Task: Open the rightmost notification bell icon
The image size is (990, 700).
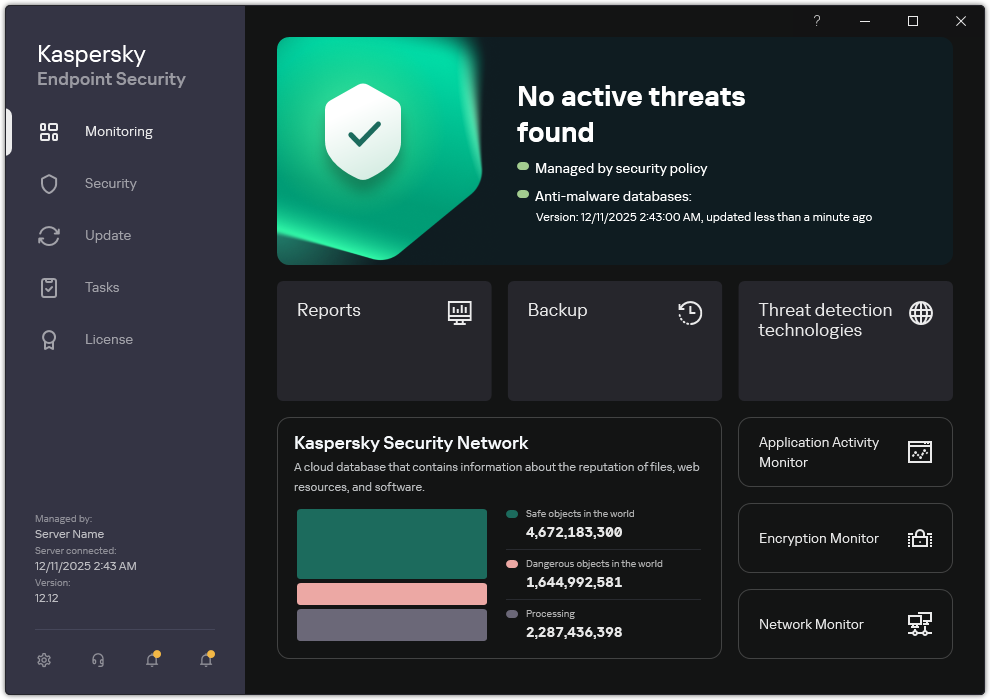Action: pyautogui.click(x=206, y=660)
